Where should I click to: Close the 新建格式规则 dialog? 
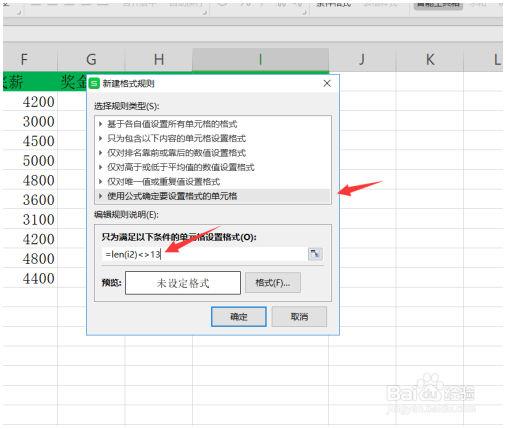point(327,83)
